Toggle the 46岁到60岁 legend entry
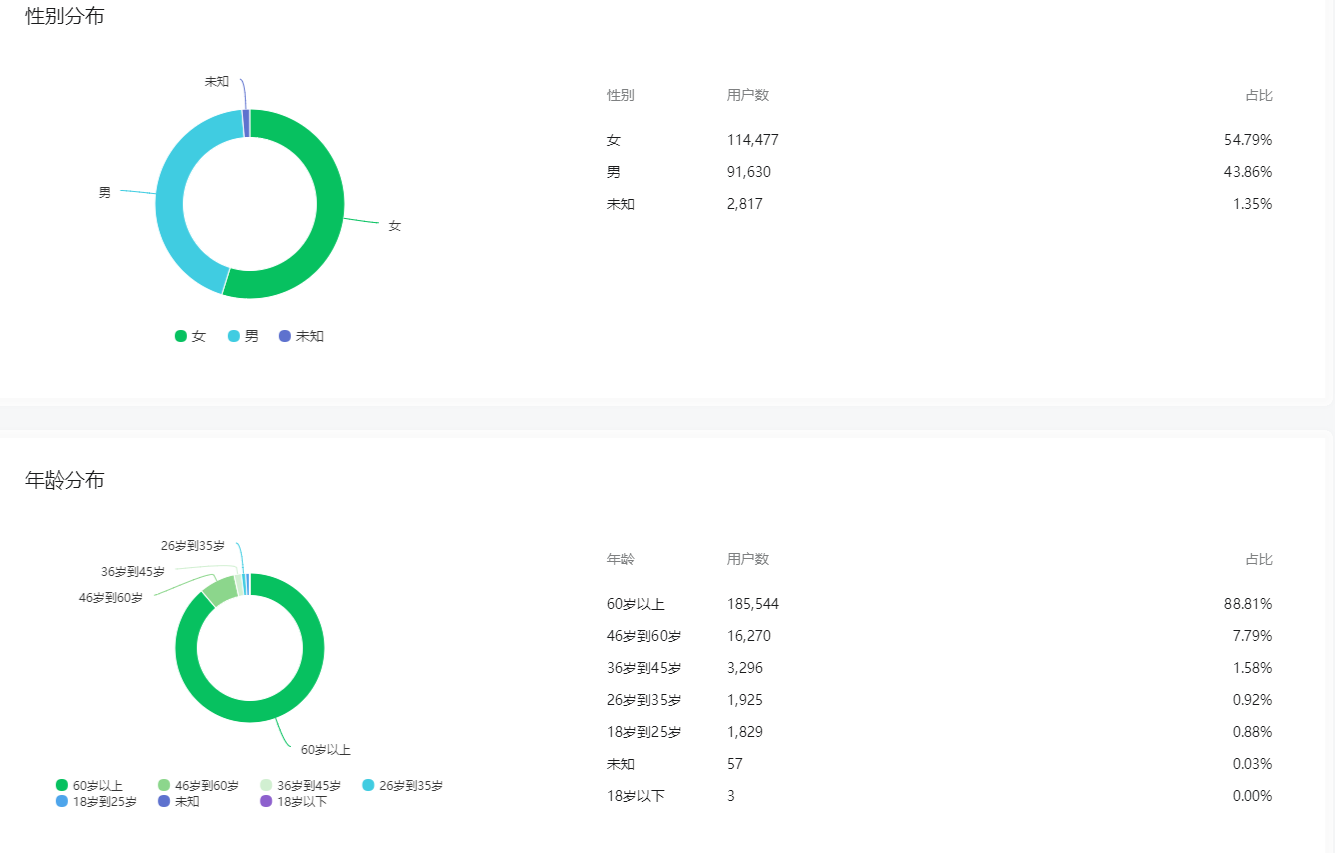The height and width of the screenshot is (853, 1335). point(198,785)
